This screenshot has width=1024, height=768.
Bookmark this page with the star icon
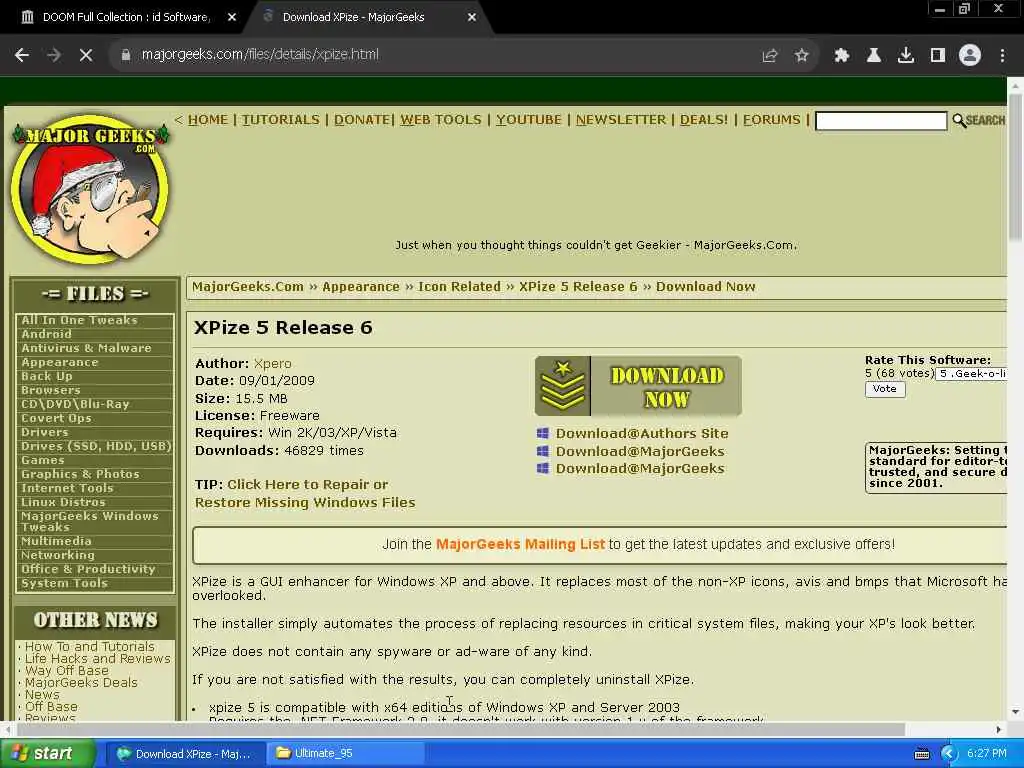[x=802, y=56]
